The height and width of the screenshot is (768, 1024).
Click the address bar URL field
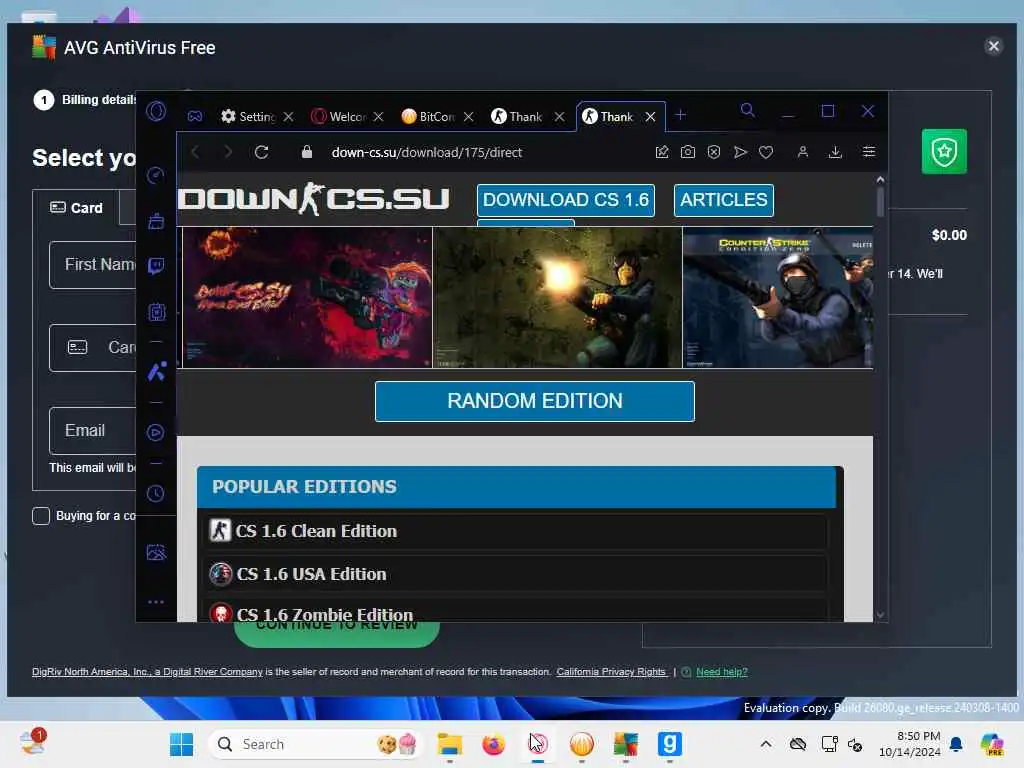pos(426,152)
